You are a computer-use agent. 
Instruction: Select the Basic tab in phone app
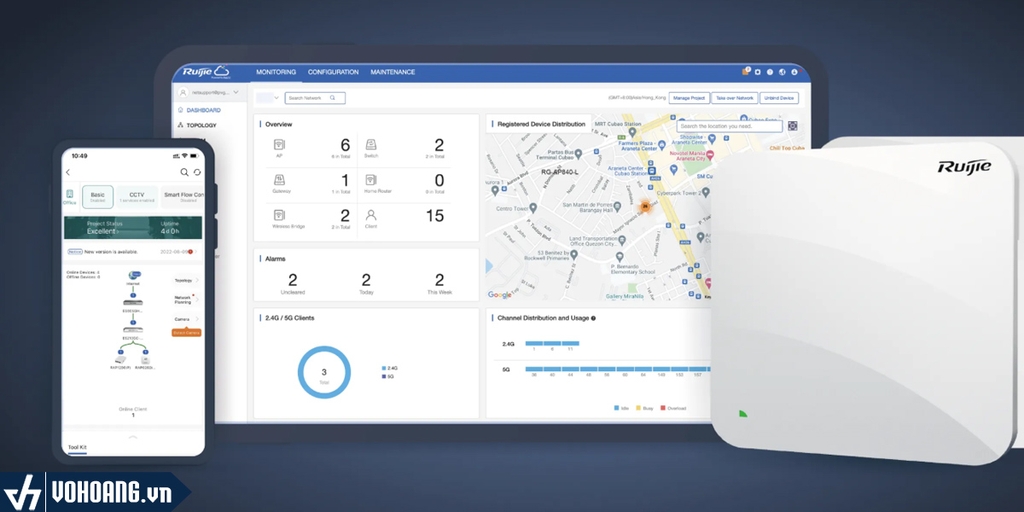(x=98, y=197)
